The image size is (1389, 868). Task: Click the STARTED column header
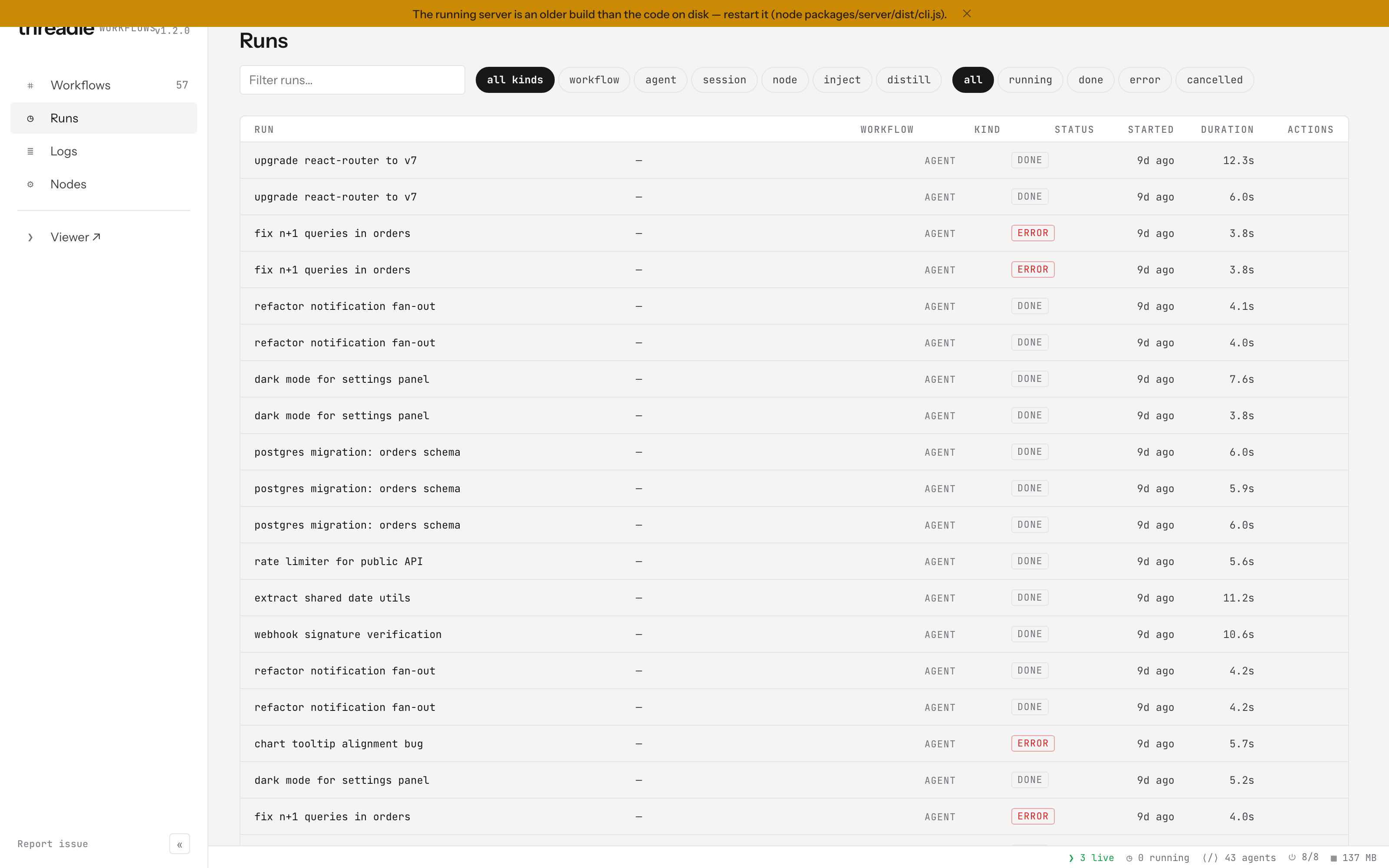[x=1150, y=130]
